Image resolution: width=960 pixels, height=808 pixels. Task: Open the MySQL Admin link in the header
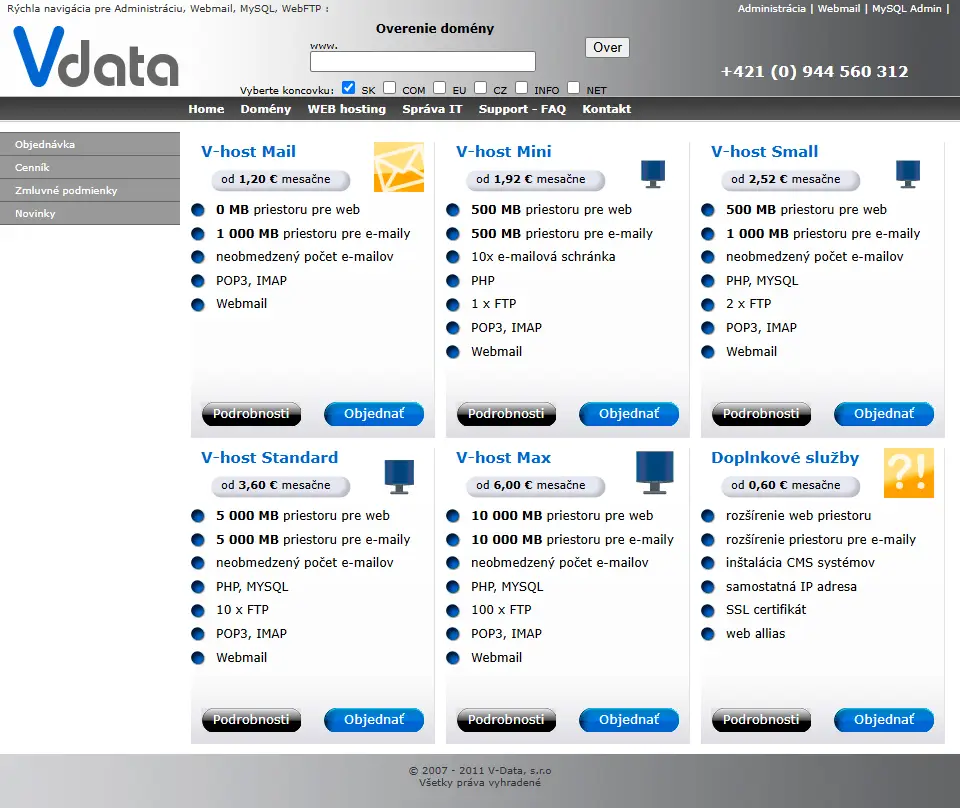(x=907, y=9)
